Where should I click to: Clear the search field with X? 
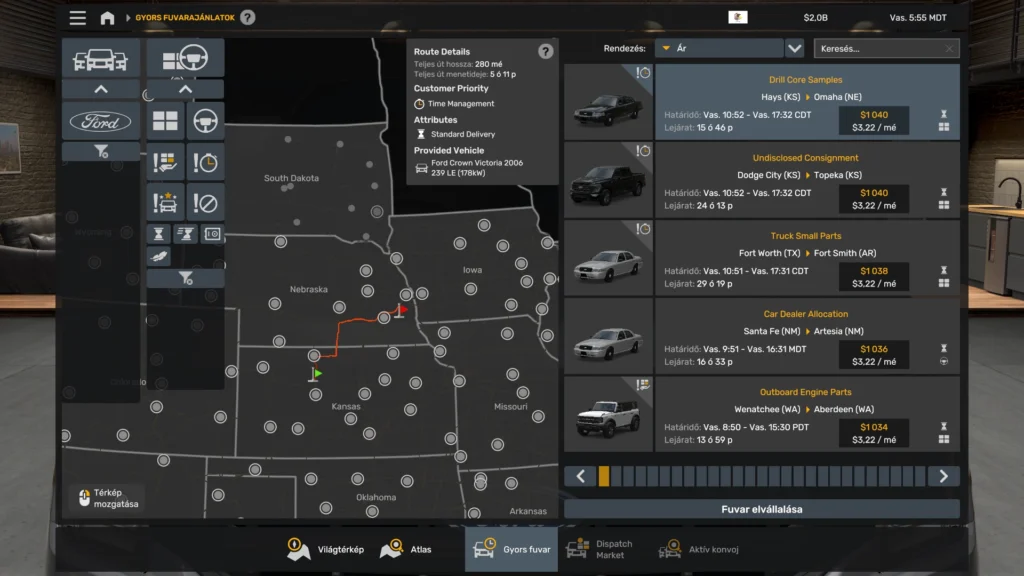click(x=950, y=48)
